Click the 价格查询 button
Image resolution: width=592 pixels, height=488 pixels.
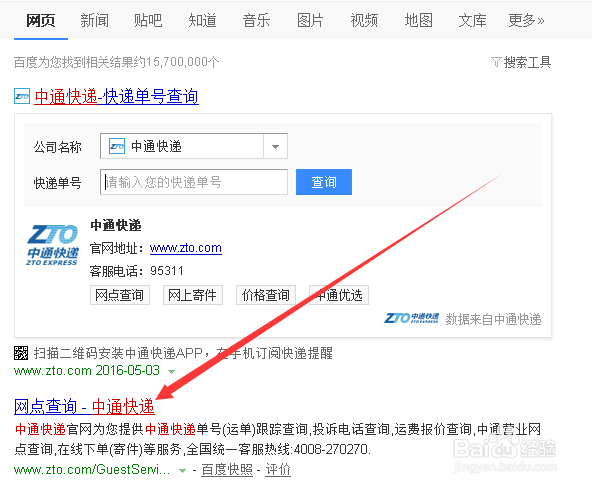tap(266, 295)
